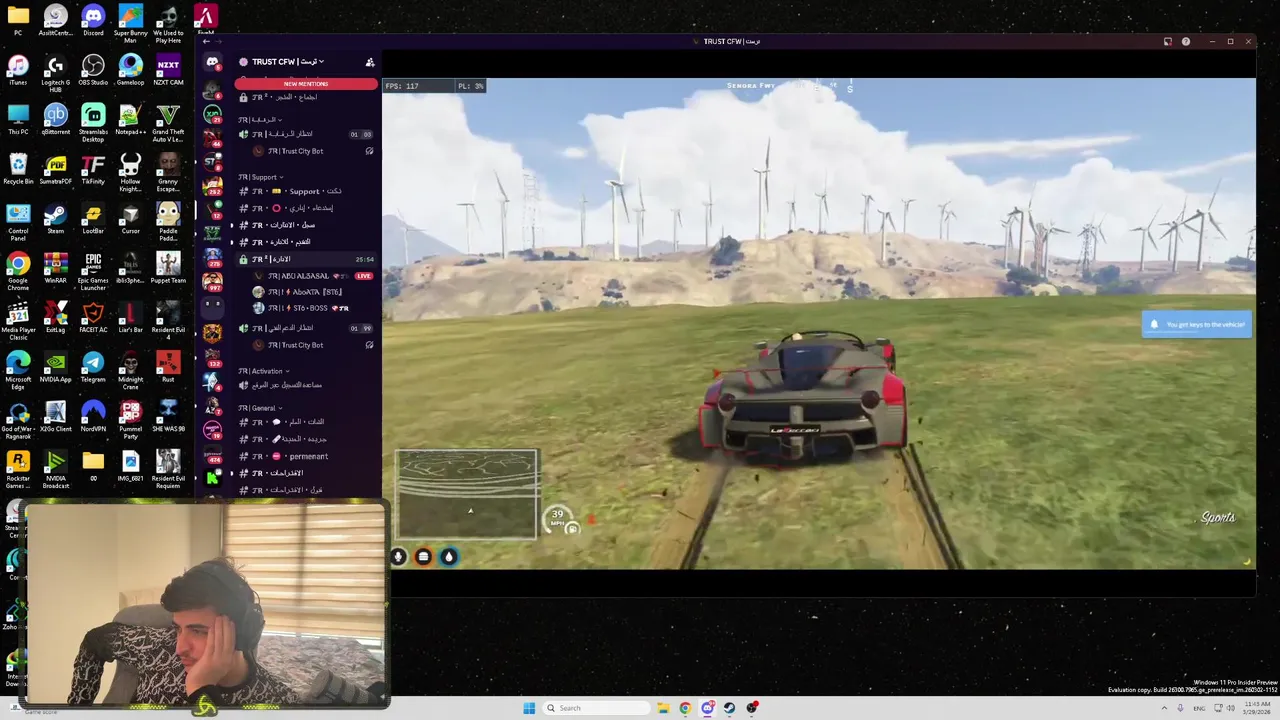Viewport: 1280px width, 720px height.
Task: Select the TikFinity desktop icon
Action: point(93,168)
